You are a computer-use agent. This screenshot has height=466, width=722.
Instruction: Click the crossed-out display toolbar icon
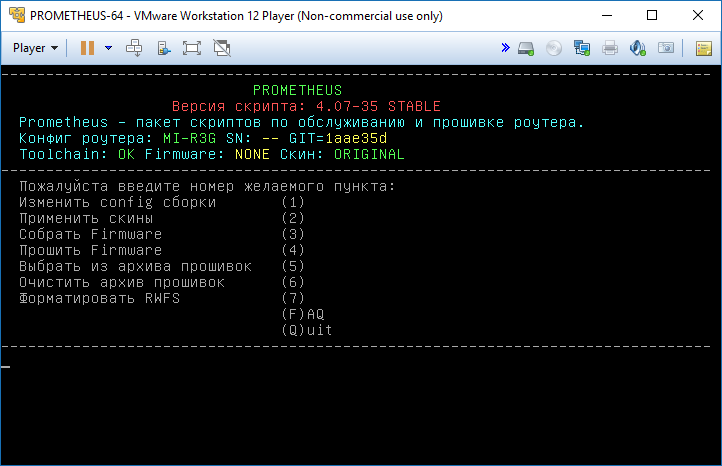[x=222, y=48]
